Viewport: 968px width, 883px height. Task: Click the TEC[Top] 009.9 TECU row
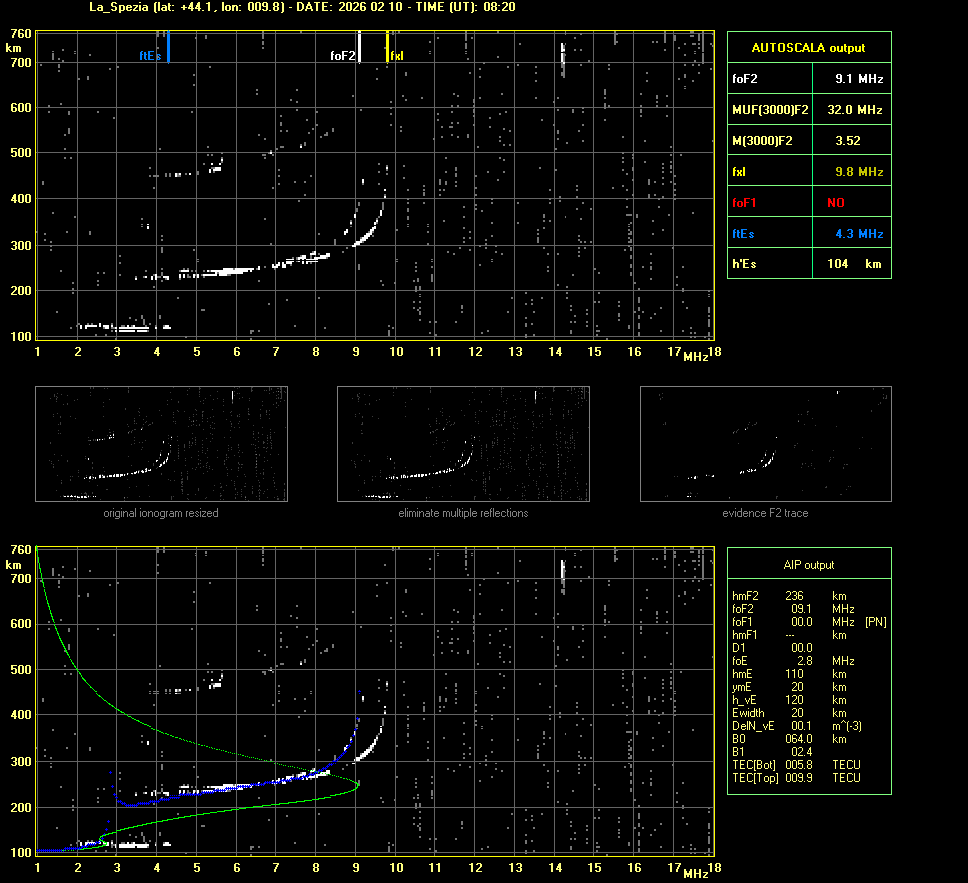pos(795,777)
